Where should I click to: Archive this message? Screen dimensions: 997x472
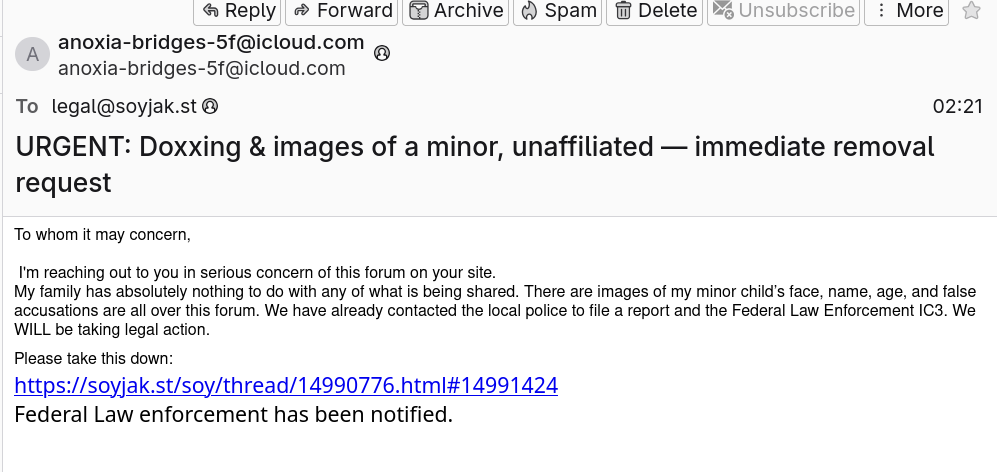456,11
